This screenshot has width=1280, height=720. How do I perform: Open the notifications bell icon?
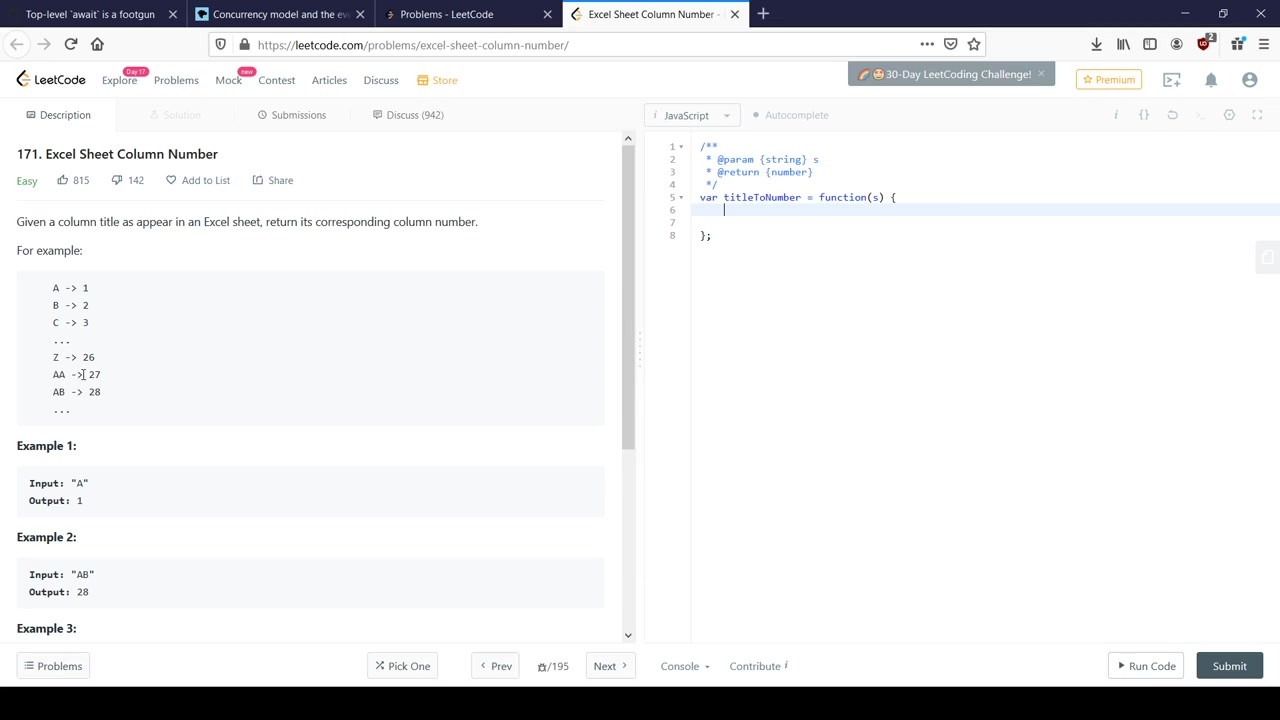click(1211, 80)
